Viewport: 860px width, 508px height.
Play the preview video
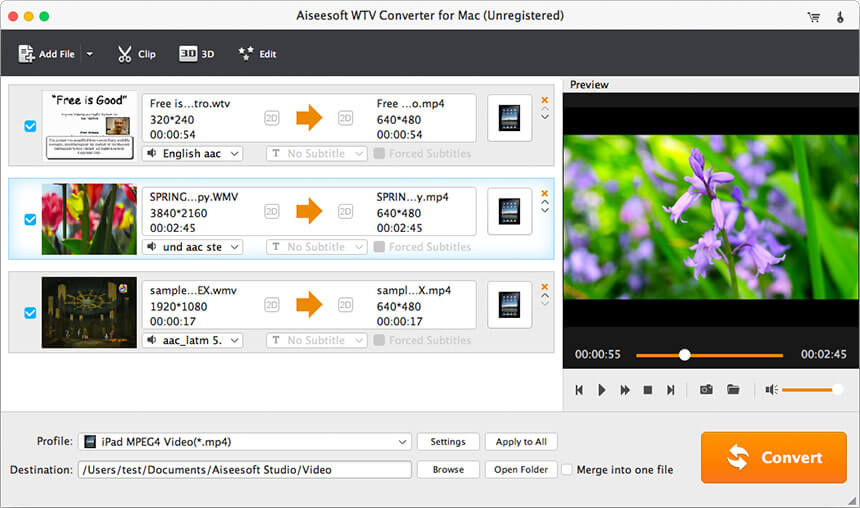[602, 390]
